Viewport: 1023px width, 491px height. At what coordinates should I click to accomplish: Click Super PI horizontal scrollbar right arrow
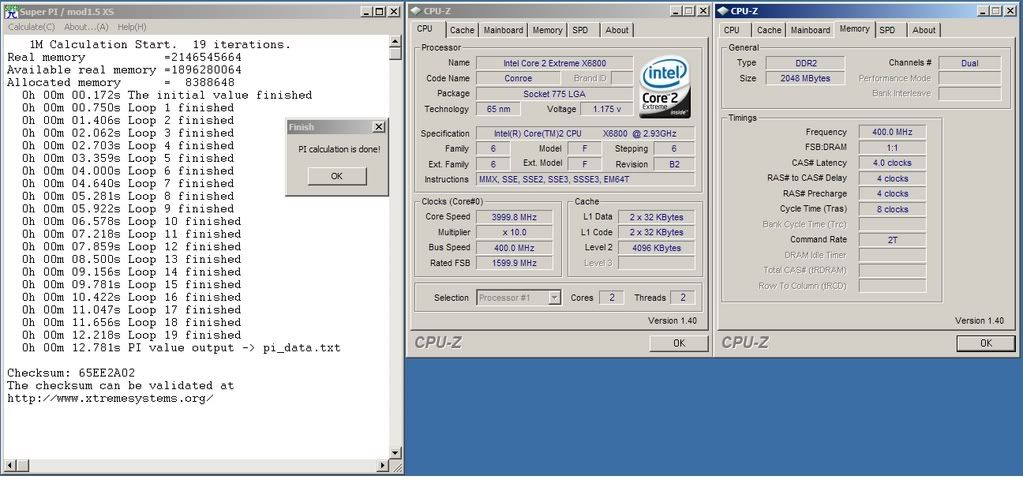point(383,466)
